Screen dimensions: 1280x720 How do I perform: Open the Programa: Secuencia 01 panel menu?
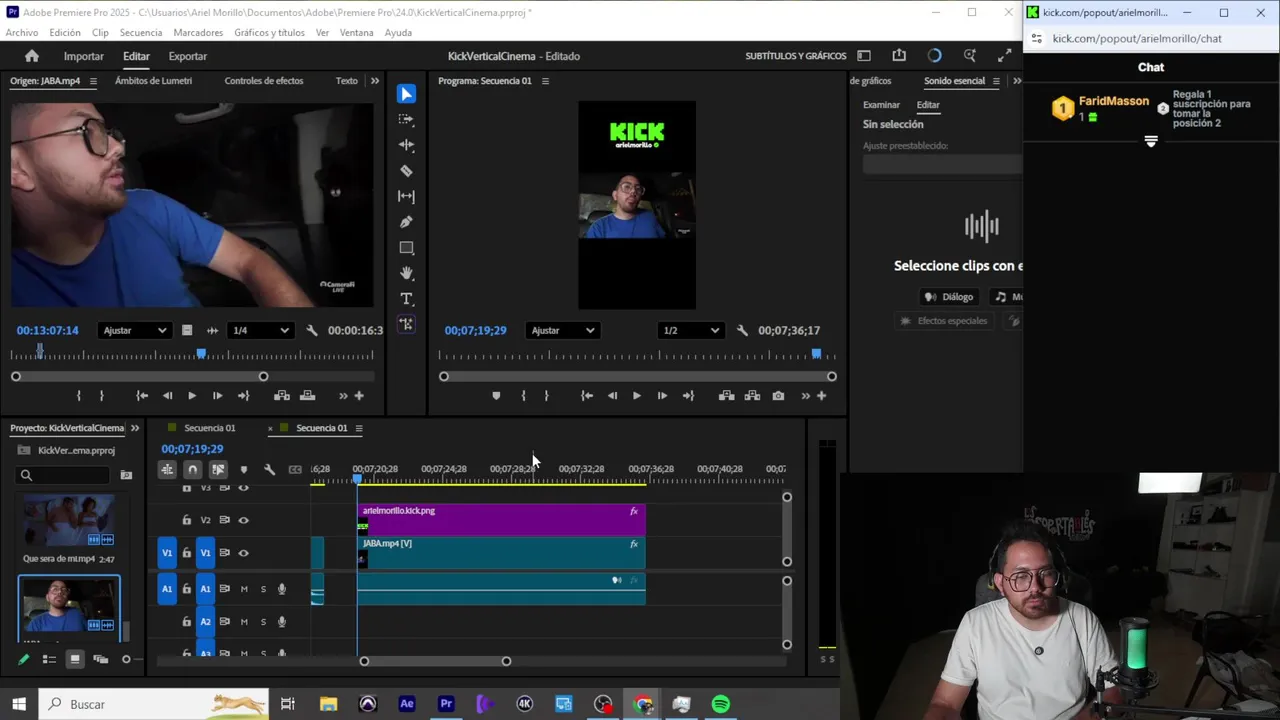tap(545, 81)
